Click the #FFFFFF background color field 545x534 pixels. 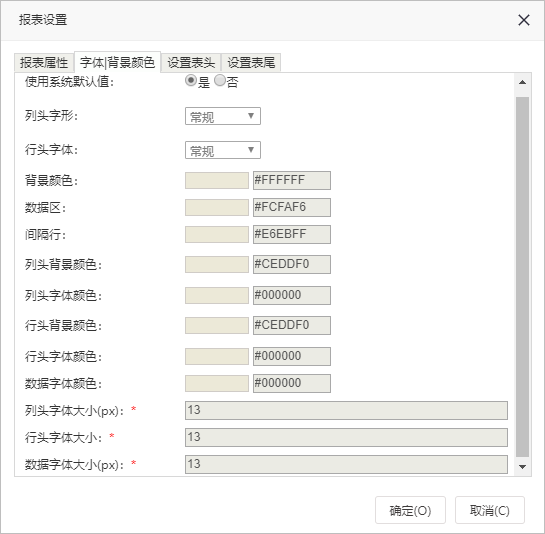[292, 180]
